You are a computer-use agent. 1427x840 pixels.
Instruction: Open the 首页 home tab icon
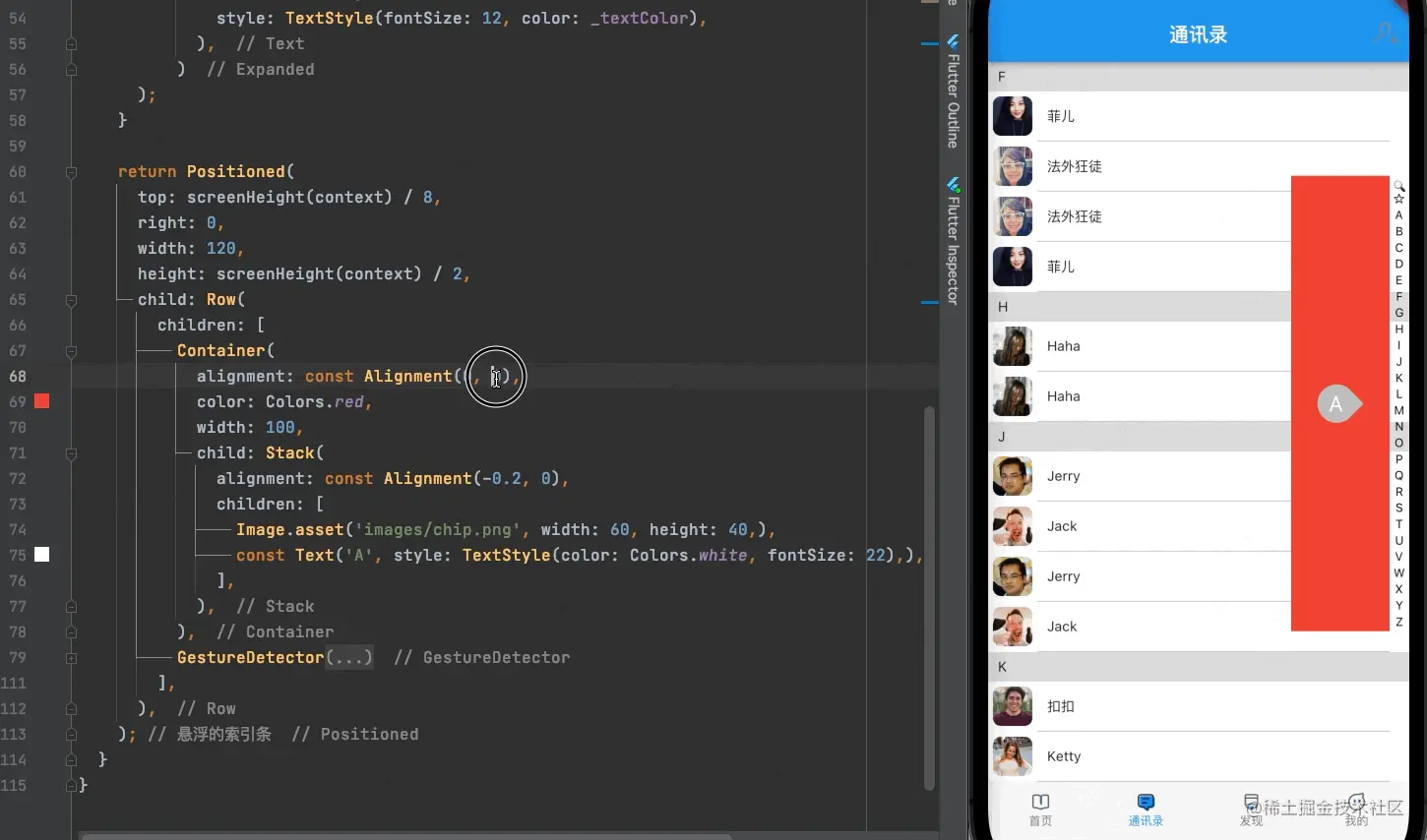(x=1040, y=802)
